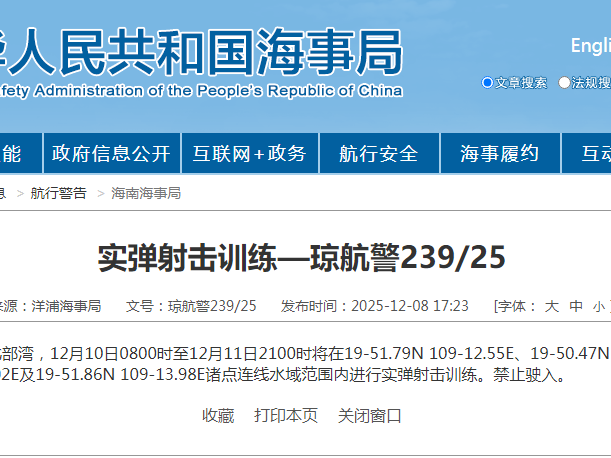Click the 海南海事局 breadcrumb link
Viewport: 611px width, 458px height.
(x=146, y=193)
